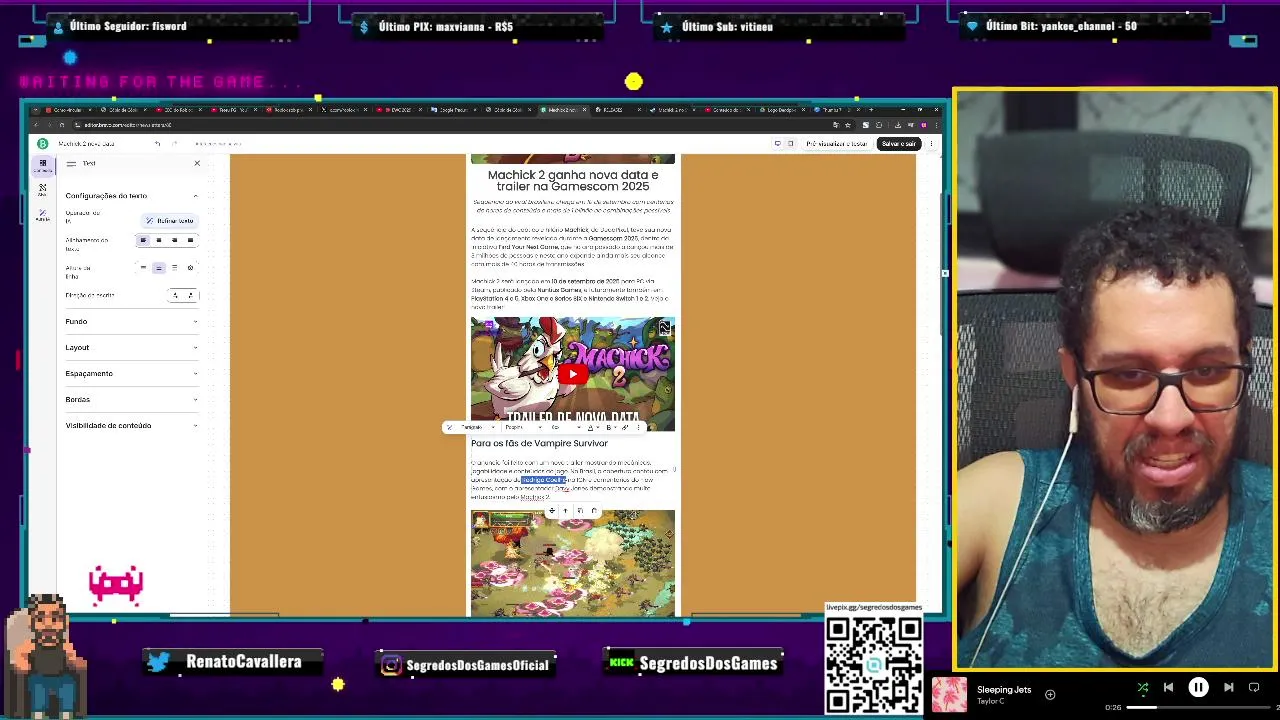1280x720 pixels.
Task: Click Refinar texto AI button
Action: pos(170,221)
